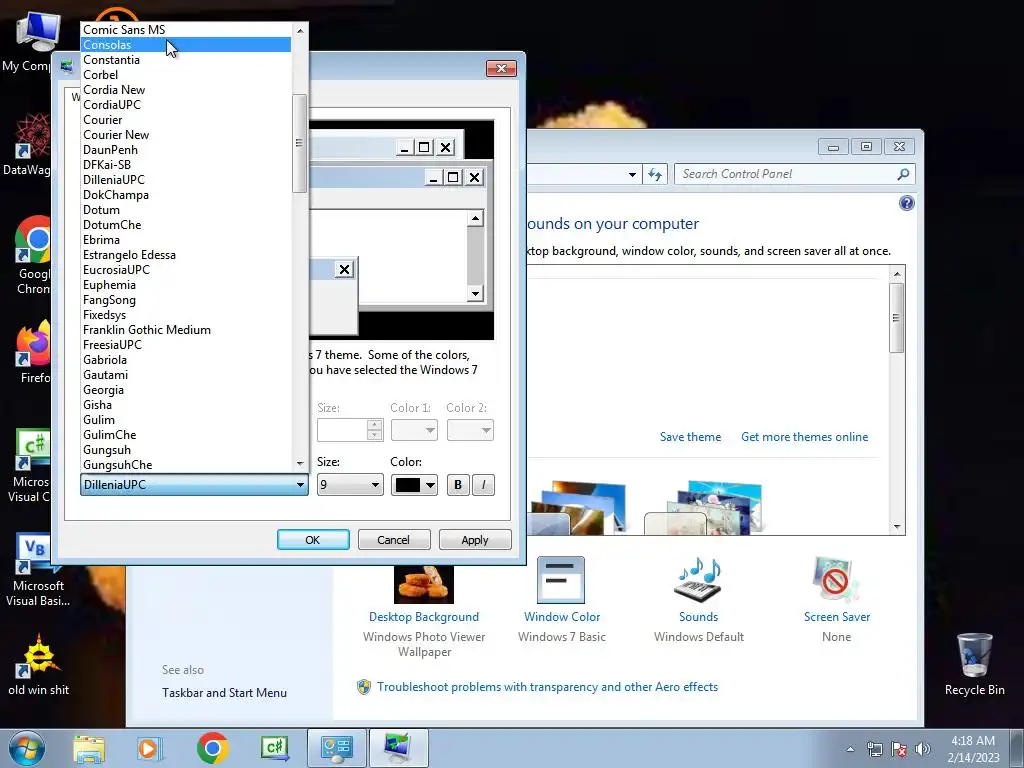Click the black font color swatch

click(x=408, y=485)
